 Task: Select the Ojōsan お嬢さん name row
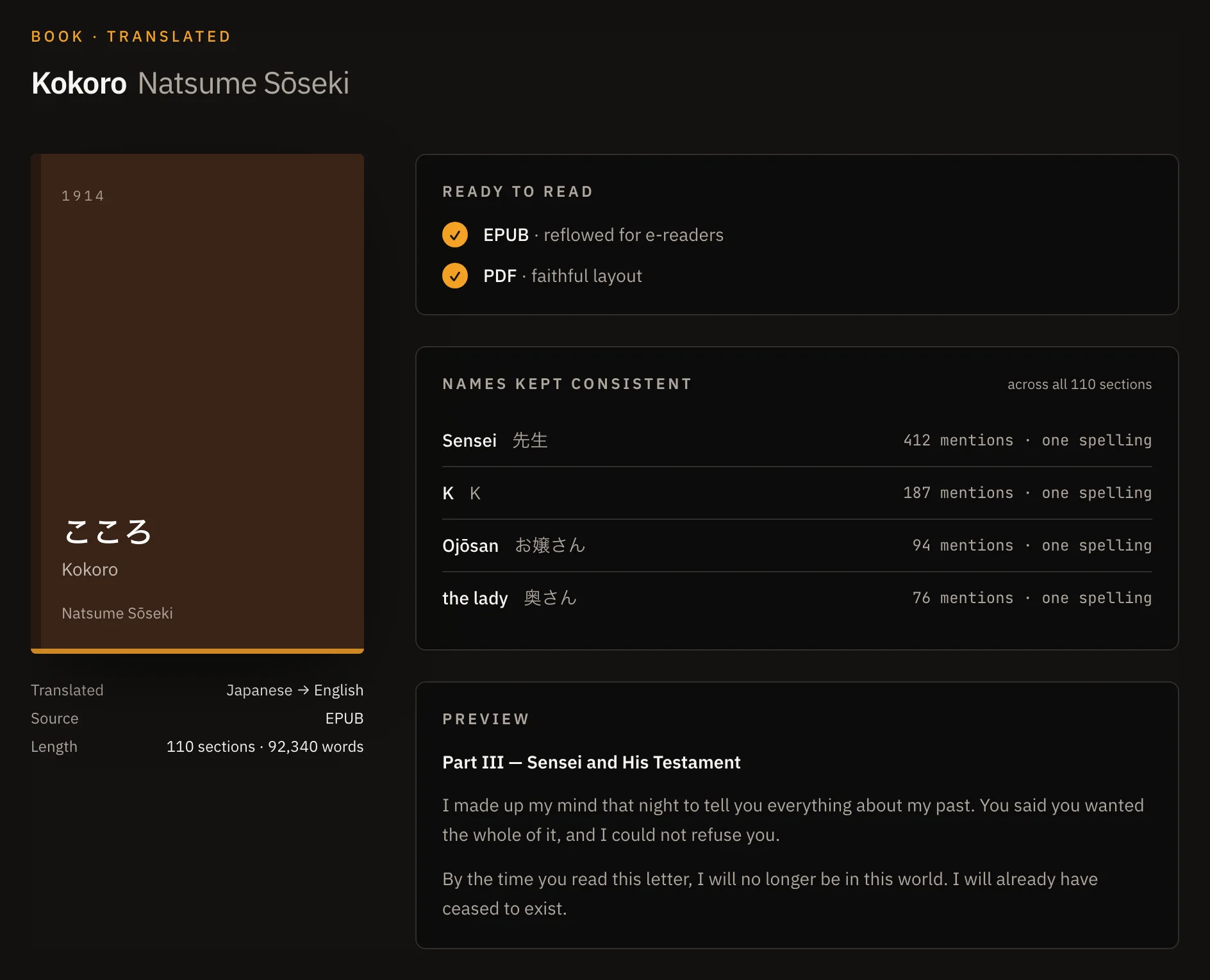point(797,545)
